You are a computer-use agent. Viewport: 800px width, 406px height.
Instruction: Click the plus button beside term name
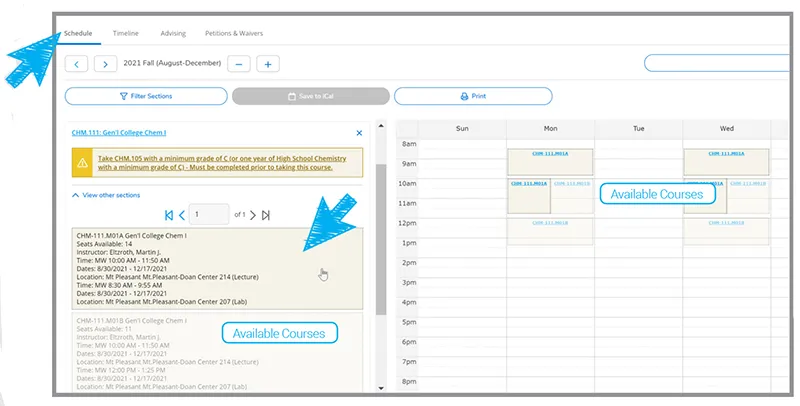point(267,64)
